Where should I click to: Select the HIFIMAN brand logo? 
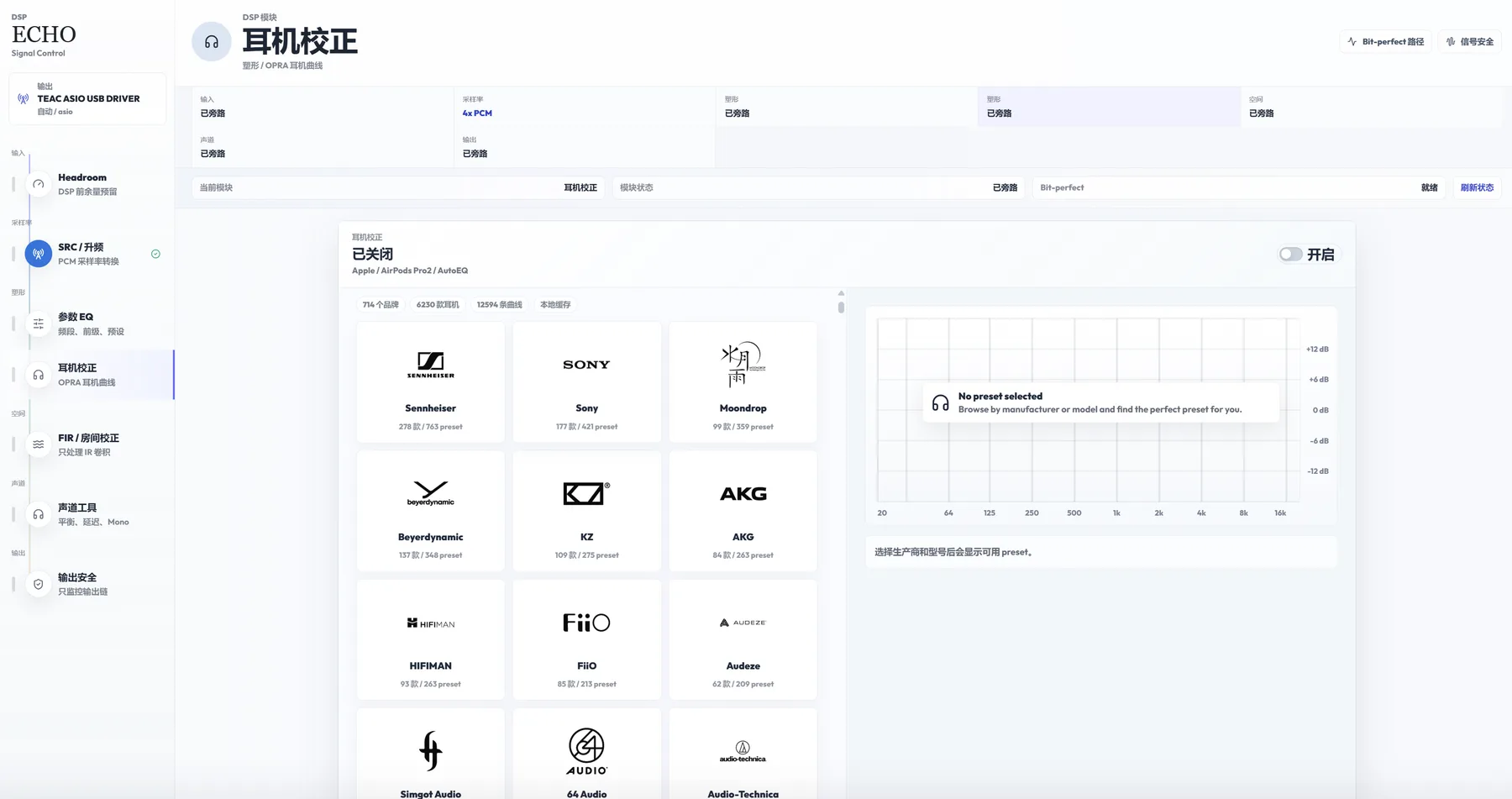(431, 623)
